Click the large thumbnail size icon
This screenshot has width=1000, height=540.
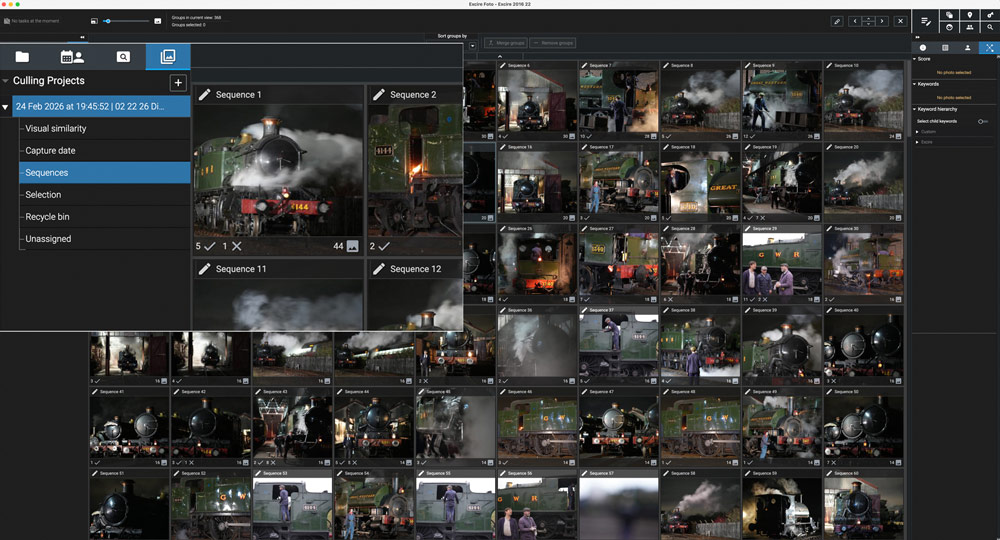point(158,21)
